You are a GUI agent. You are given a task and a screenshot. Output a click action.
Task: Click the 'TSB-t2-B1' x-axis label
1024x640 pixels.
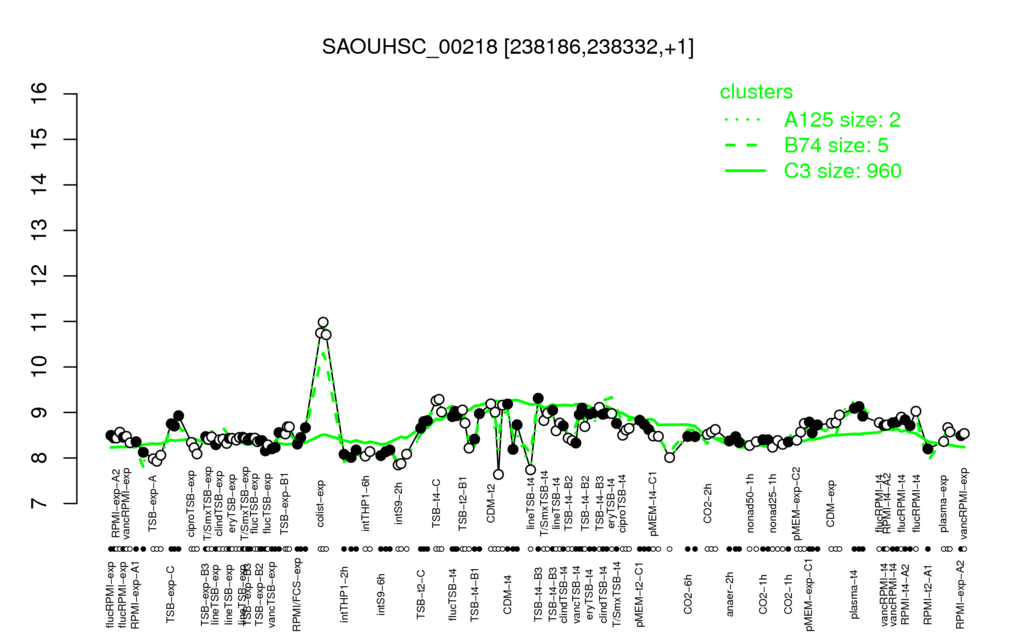pyautogui.click(x=462, y=503)
